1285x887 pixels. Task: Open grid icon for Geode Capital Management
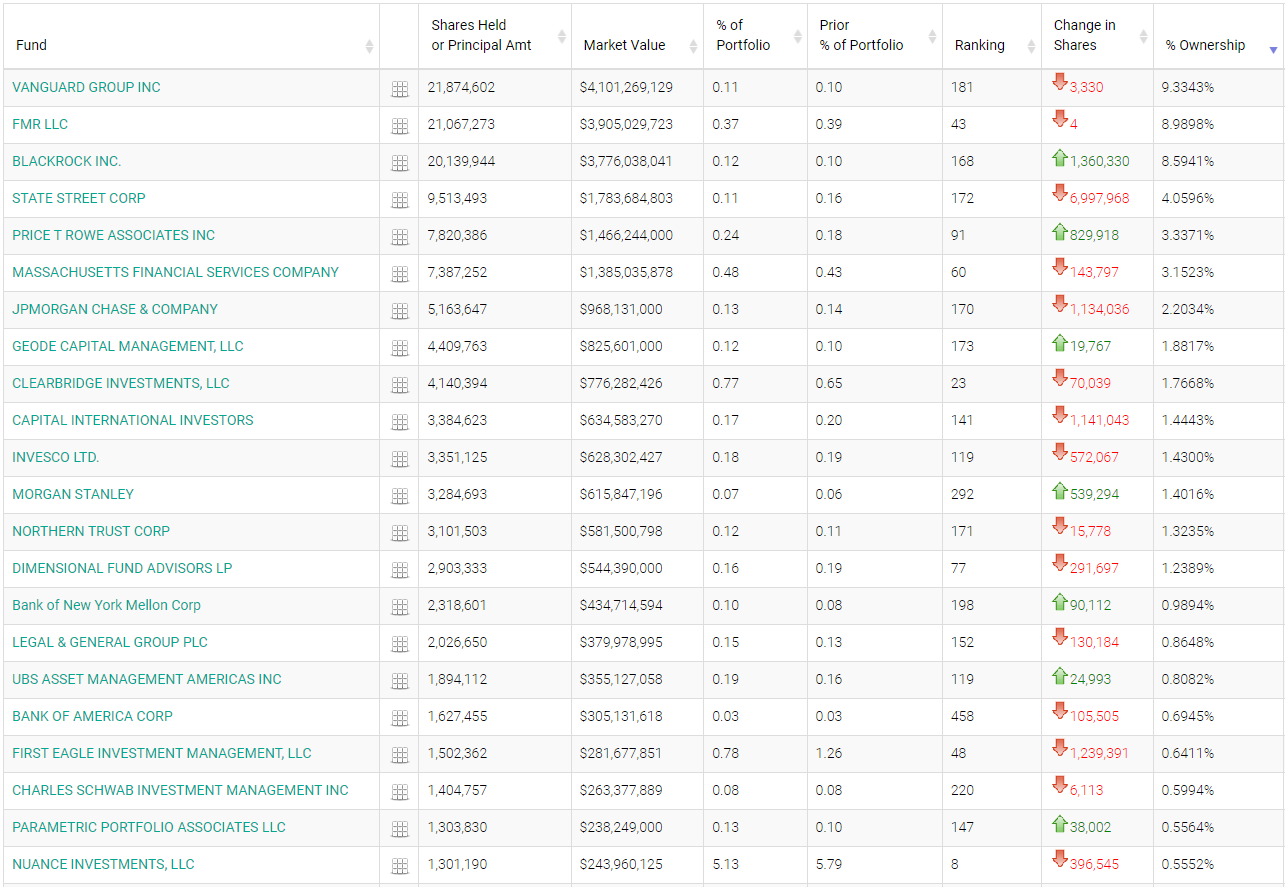click(x=400, y=348)
